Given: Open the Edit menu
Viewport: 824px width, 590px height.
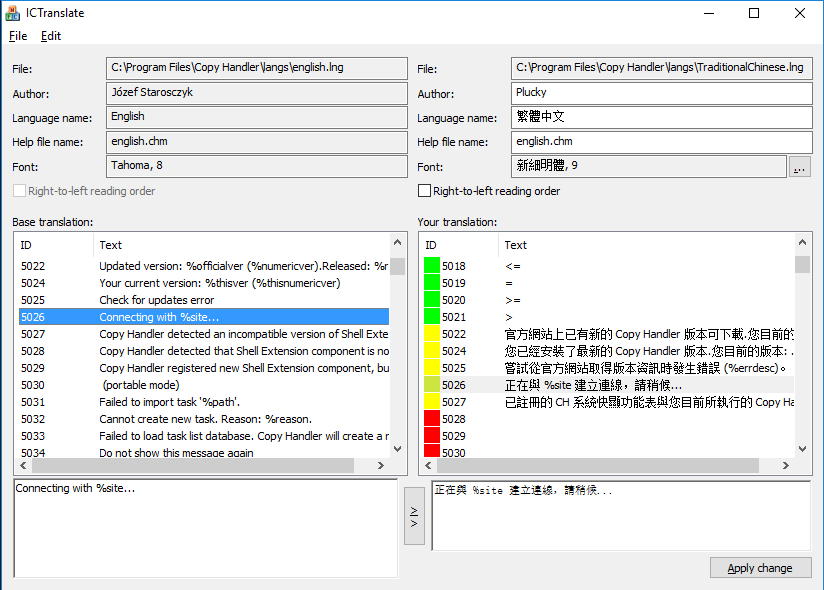Looking at the screenshot, I should (x=51, y=36).
